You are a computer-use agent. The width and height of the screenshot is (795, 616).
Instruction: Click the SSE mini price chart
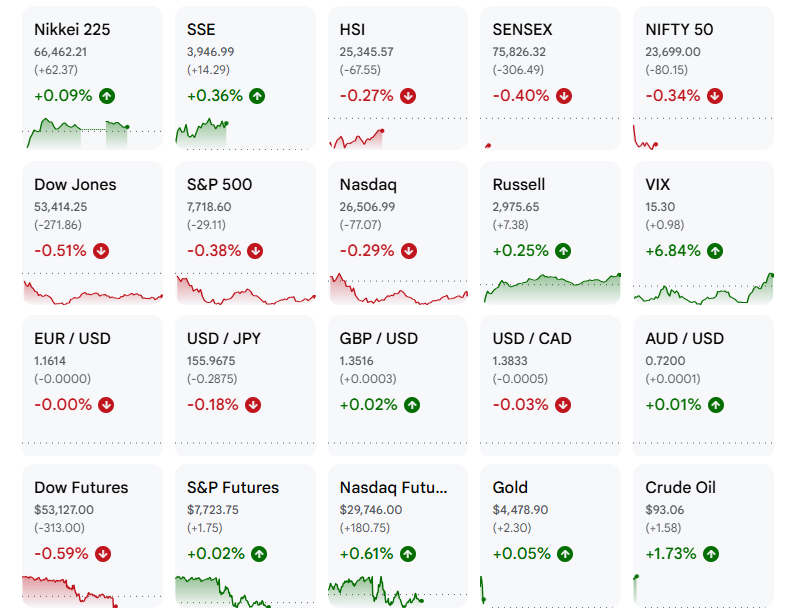tap(202, 133)
